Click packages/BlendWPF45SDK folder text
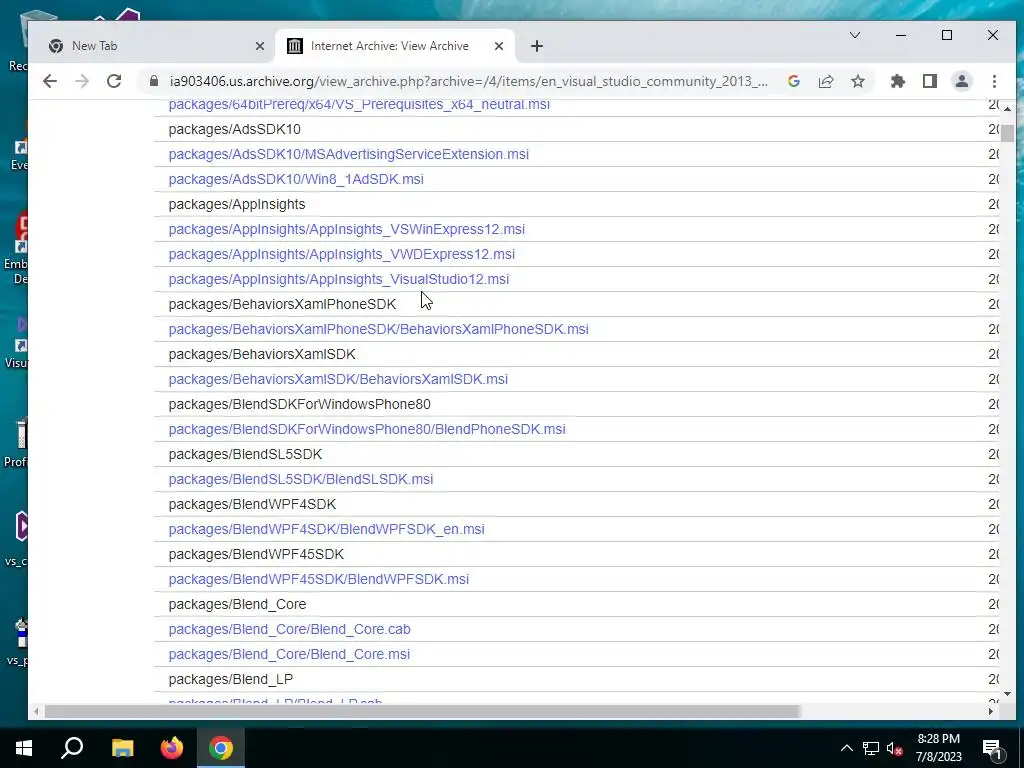The image size is (1024, 768). (x=256, y=554)
